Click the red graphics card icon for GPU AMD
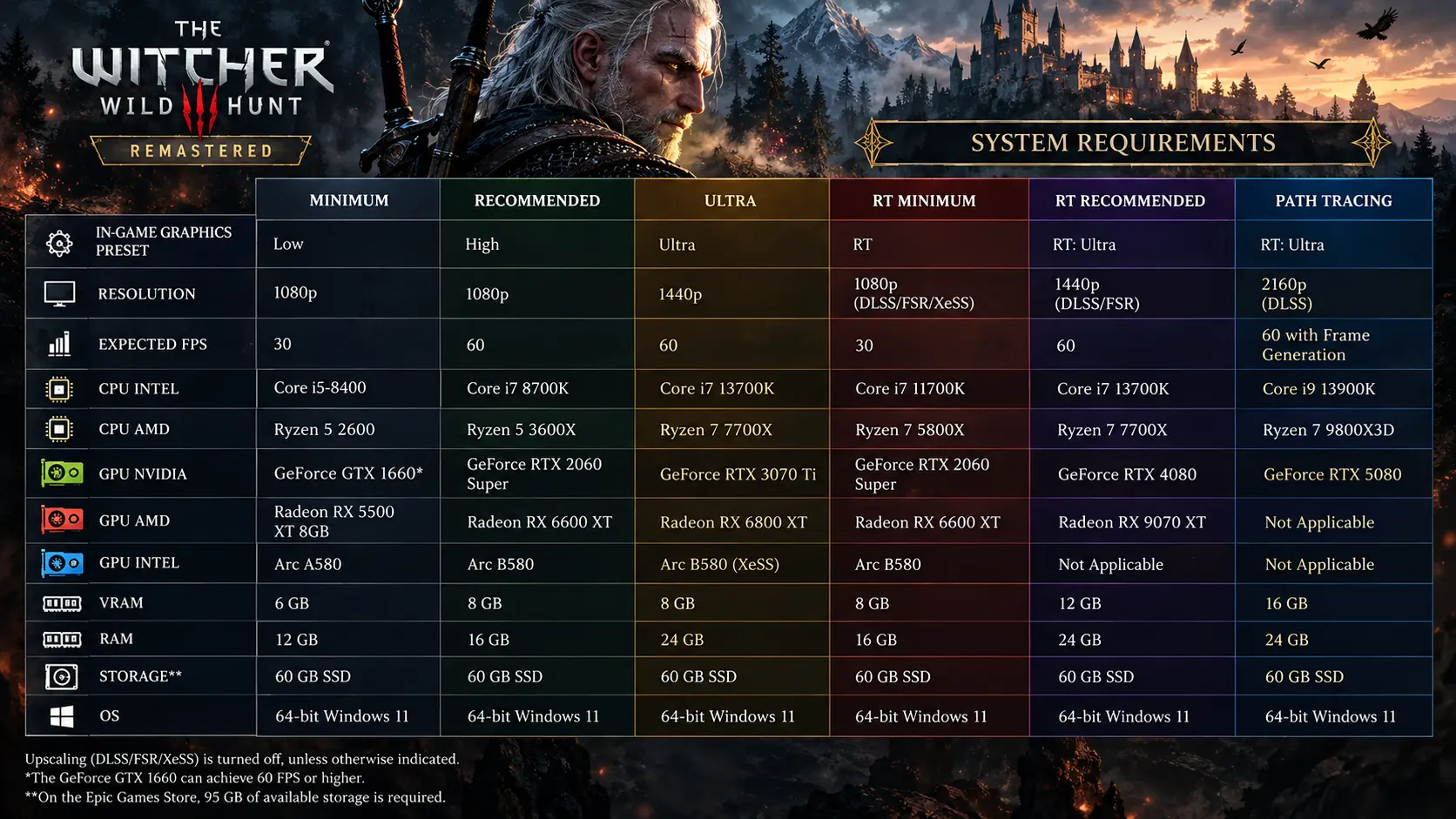The height and width of the screenshot is (819, 1456). coord(62,520)
